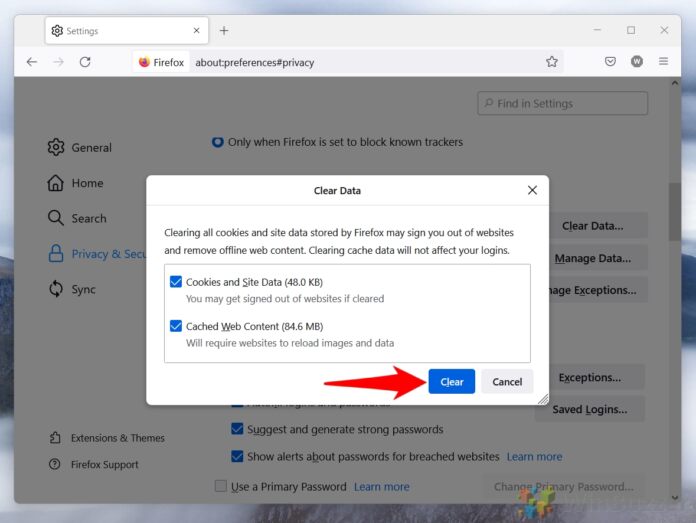Viewport: 696px width, 523px height.
Task: Open the account avatar icon
Action: click(637, 61)
